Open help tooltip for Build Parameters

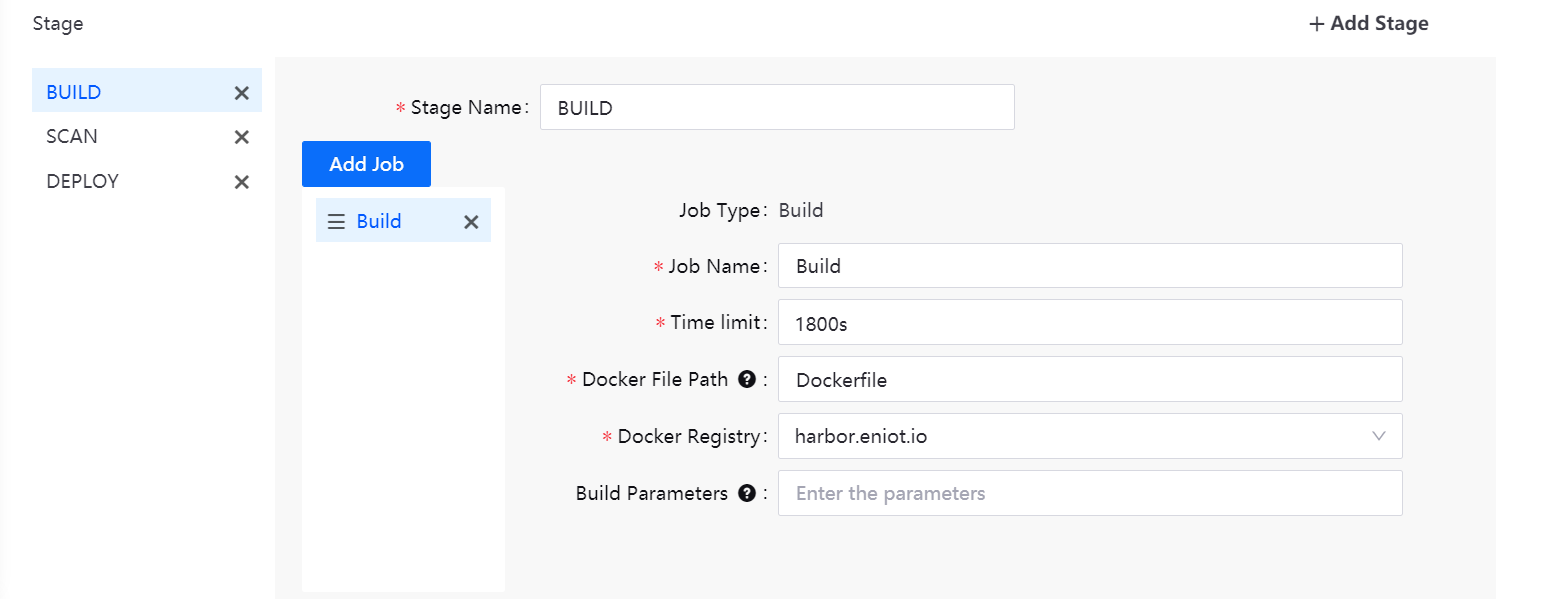746,493
